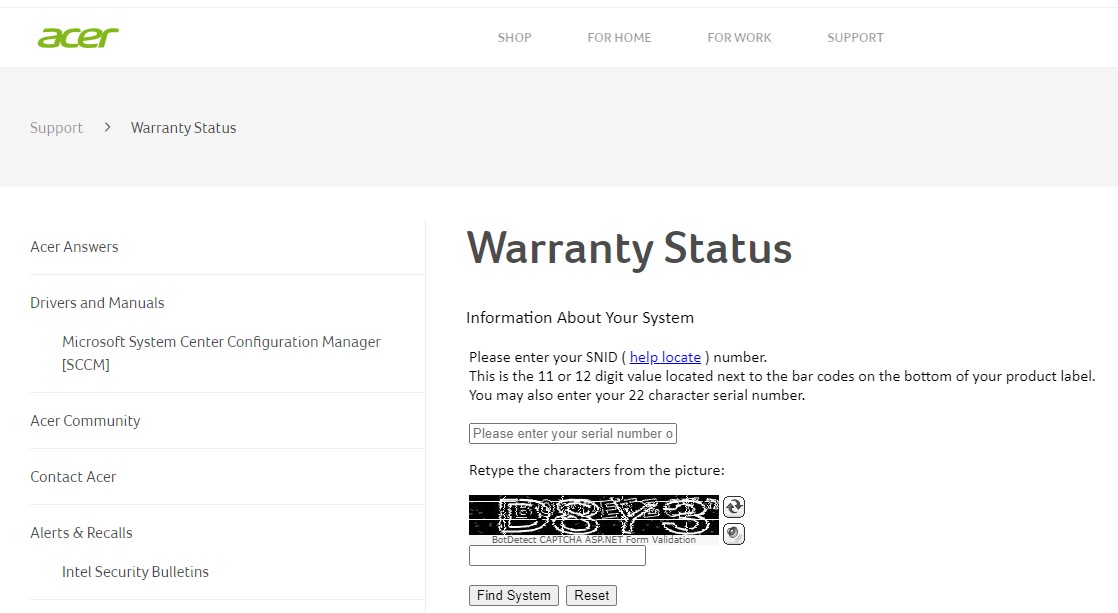Focus the serial number input field
Viewport: 1118px width, 613px height.
coord(573,433)
